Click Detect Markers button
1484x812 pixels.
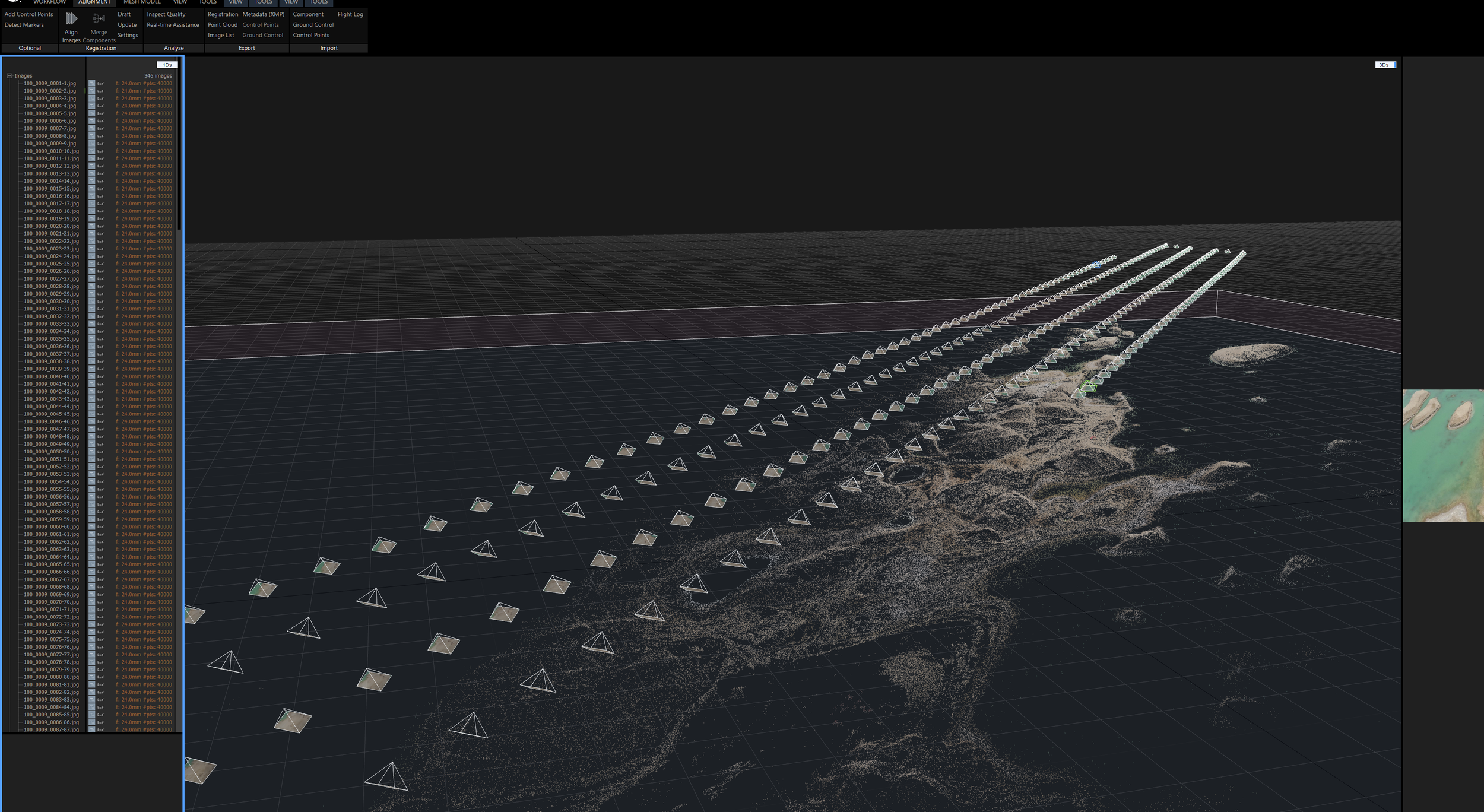tap(24, 25)
